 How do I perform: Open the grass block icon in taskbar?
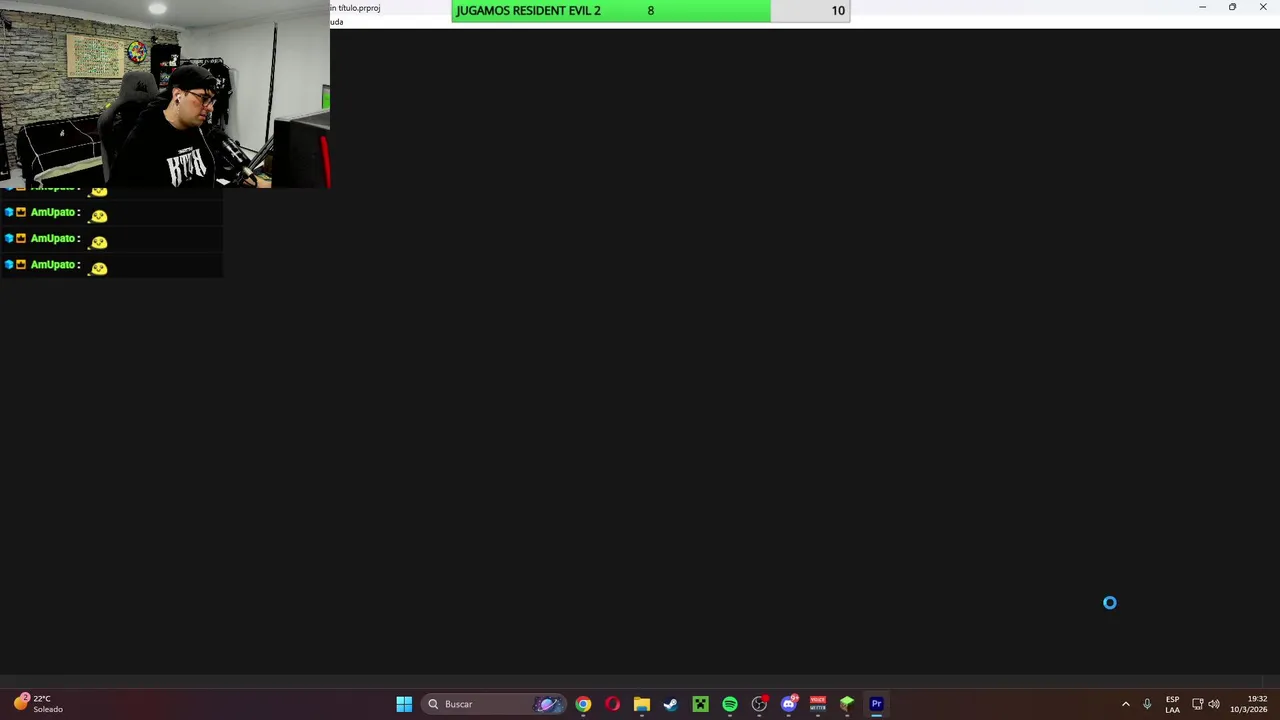847,704
